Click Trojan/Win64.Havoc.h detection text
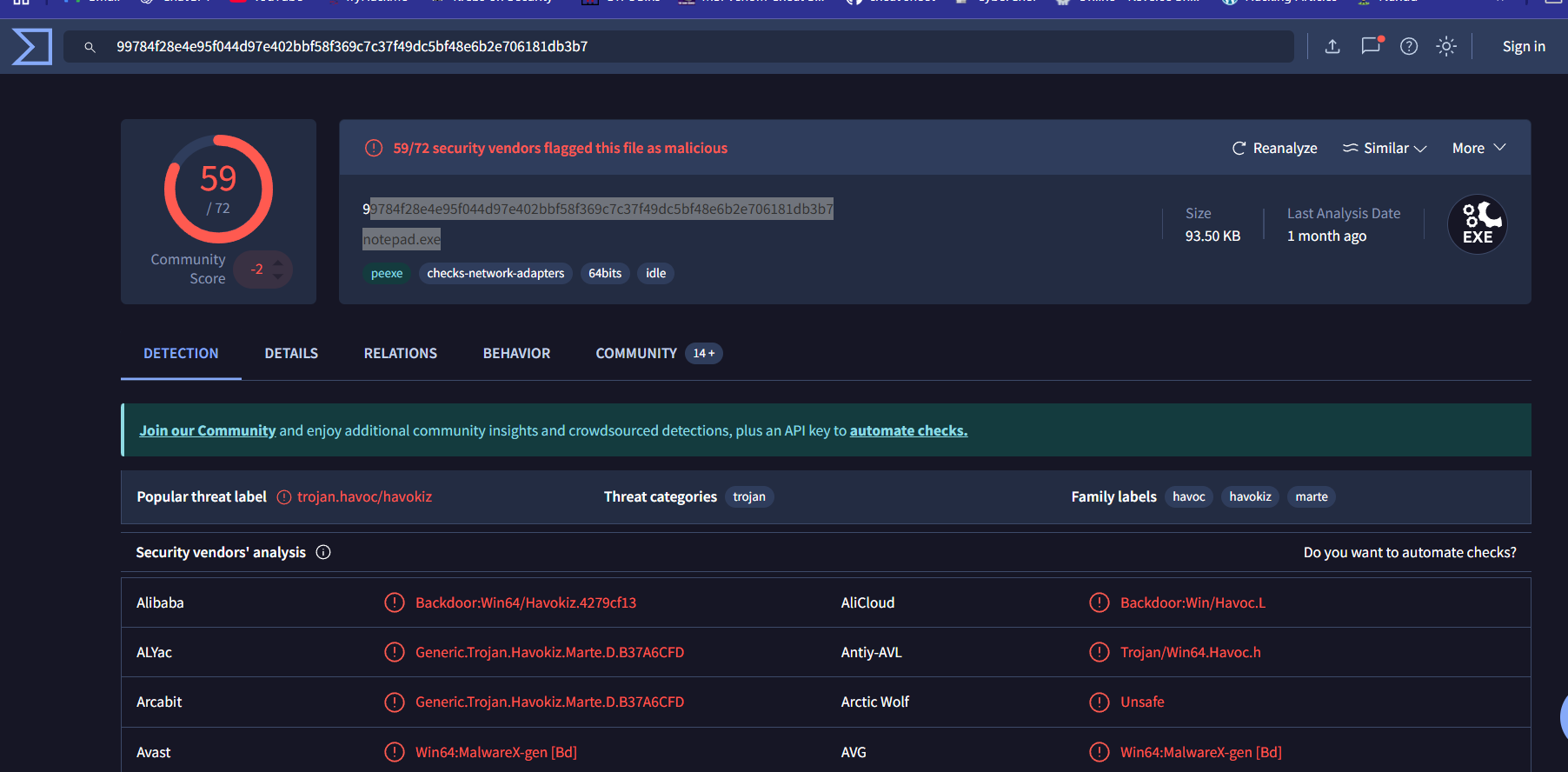This screenshot has width=1568, height=772. point(1191,652)
